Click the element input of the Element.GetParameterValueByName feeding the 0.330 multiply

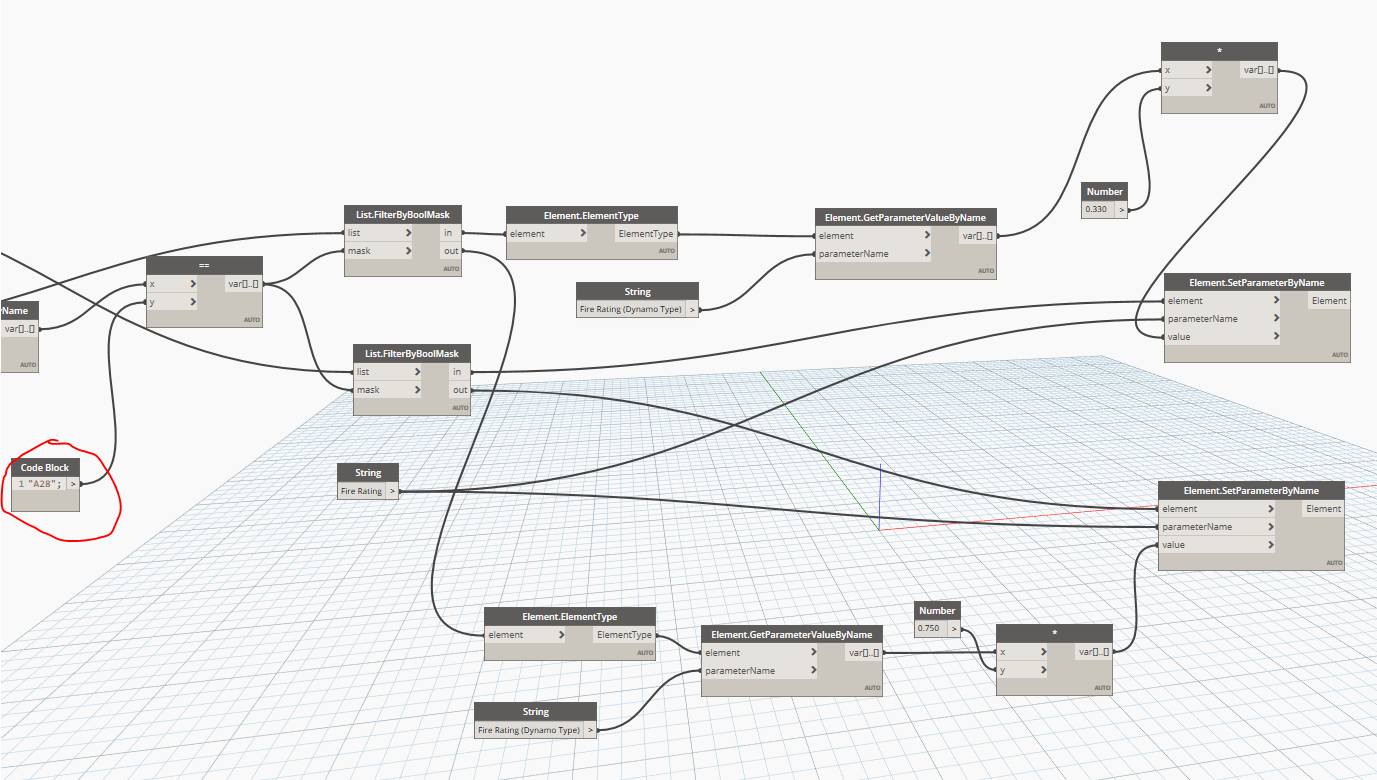click(873, 236)
